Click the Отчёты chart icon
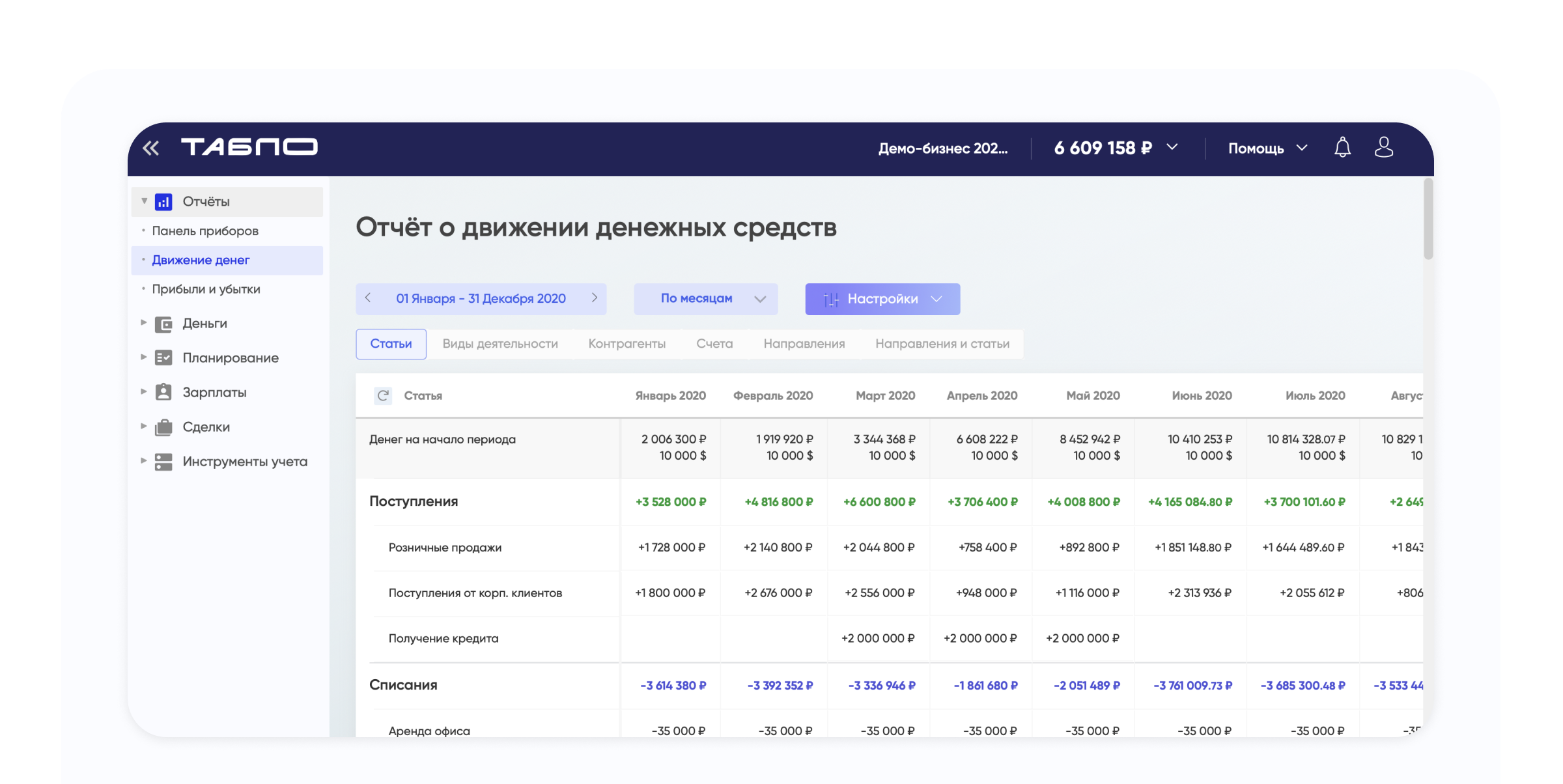 coord(163,202)
